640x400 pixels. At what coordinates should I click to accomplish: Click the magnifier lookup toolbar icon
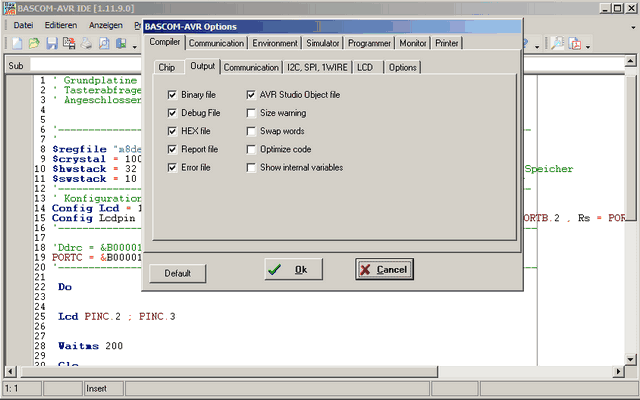coord(557,43)
